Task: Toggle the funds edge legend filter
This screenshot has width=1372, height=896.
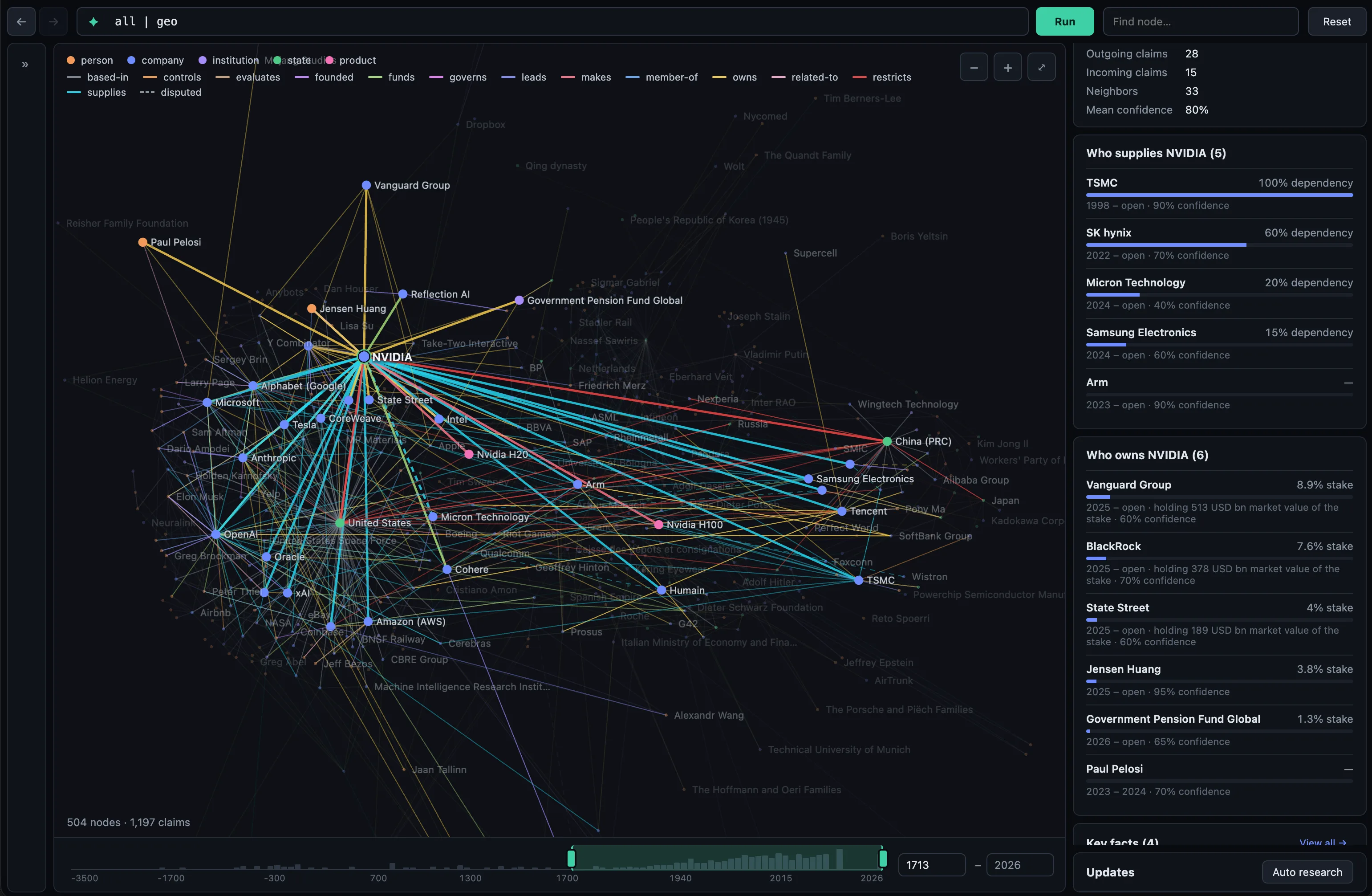Action: click(391, 77)
